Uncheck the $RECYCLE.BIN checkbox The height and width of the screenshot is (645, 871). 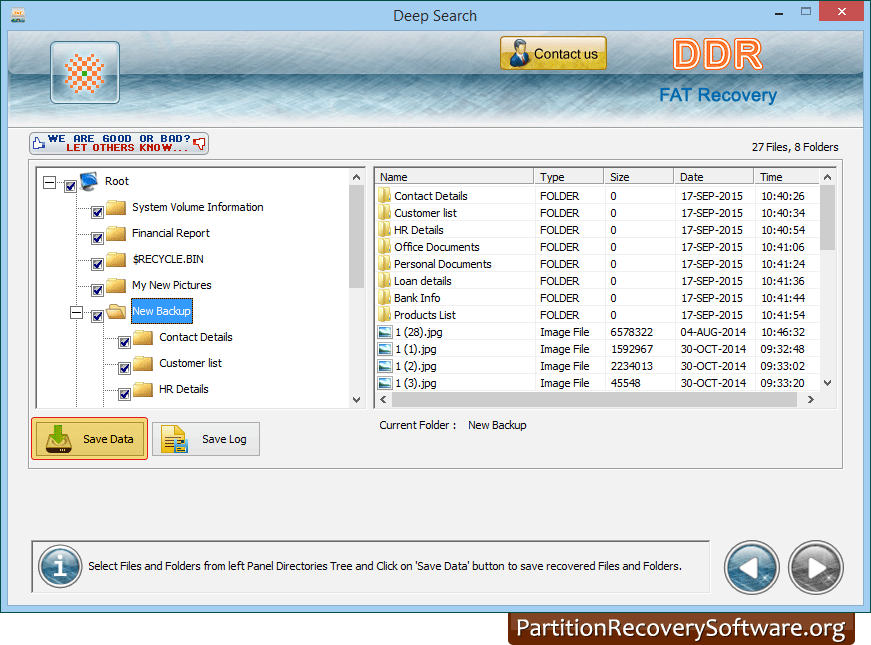pos(97,264)
